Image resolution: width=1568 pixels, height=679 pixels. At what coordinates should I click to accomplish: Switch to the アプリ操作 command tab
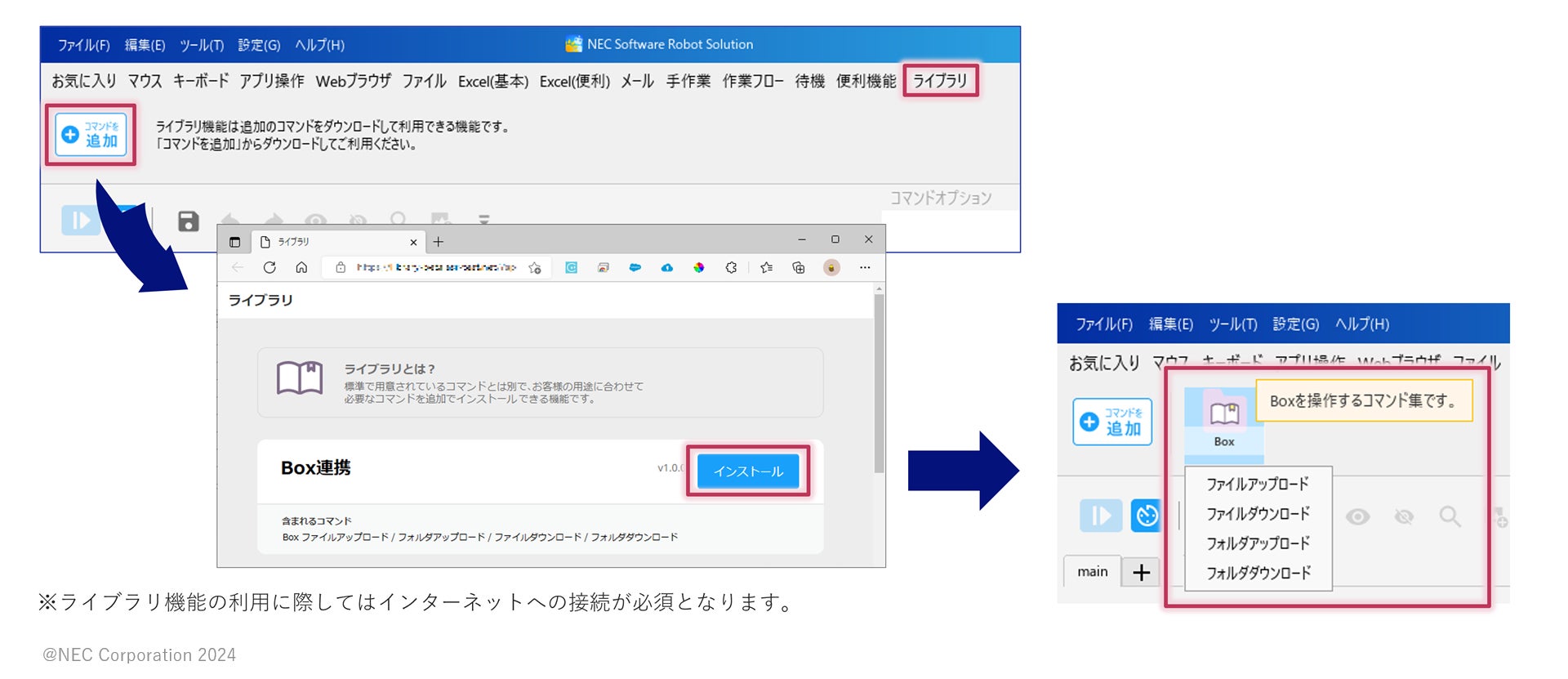[x=271, y=81]
